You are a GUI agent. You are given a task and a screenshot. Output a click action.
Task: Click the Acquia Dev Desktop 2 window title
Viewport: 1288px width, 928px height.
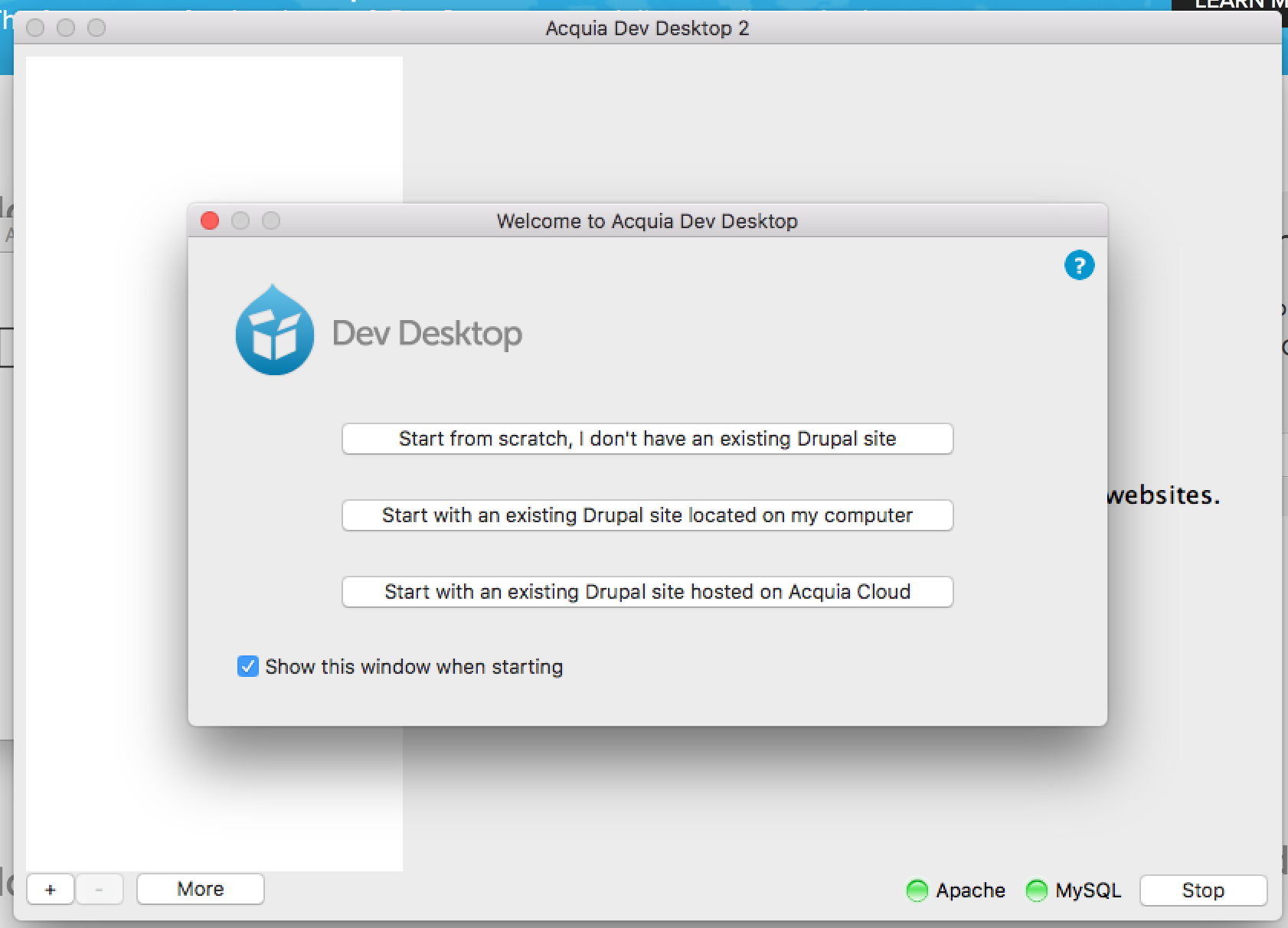tap(647, 28)
